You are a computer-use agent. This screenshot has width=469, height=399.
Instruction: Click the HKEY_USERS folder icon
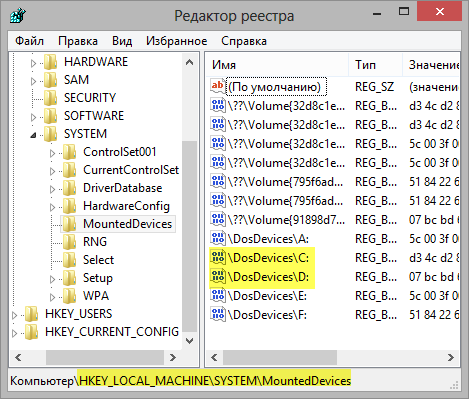click(32, 314)
